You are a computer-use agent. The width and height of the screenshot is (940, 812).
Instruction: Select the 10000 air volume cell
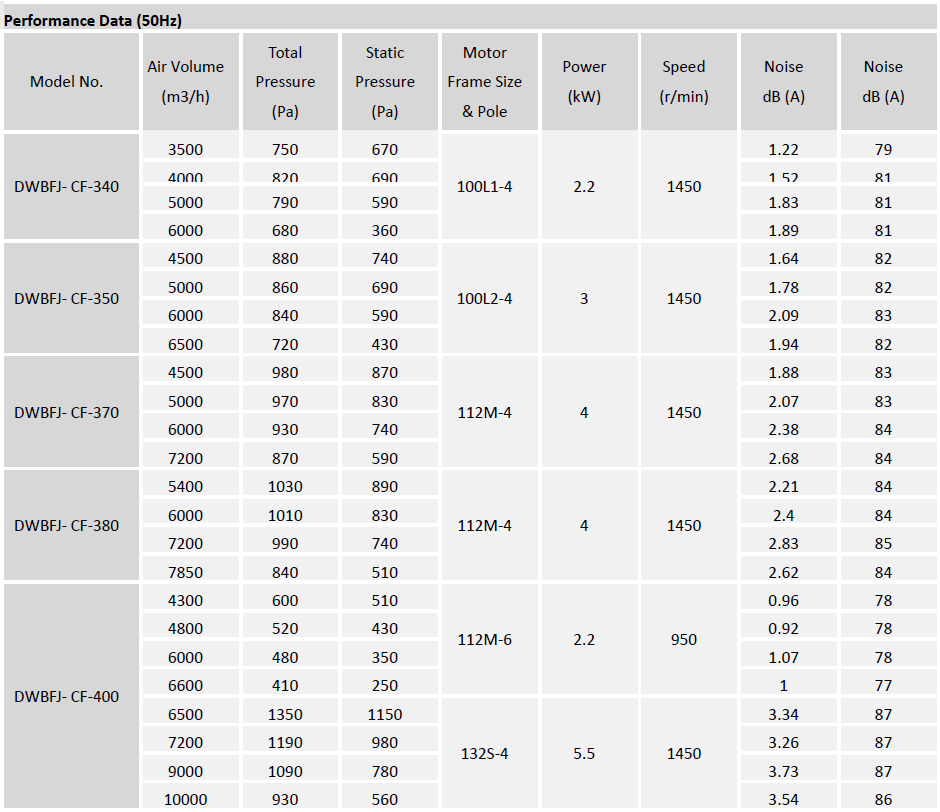pyautogui.click(x=185, y=799)
